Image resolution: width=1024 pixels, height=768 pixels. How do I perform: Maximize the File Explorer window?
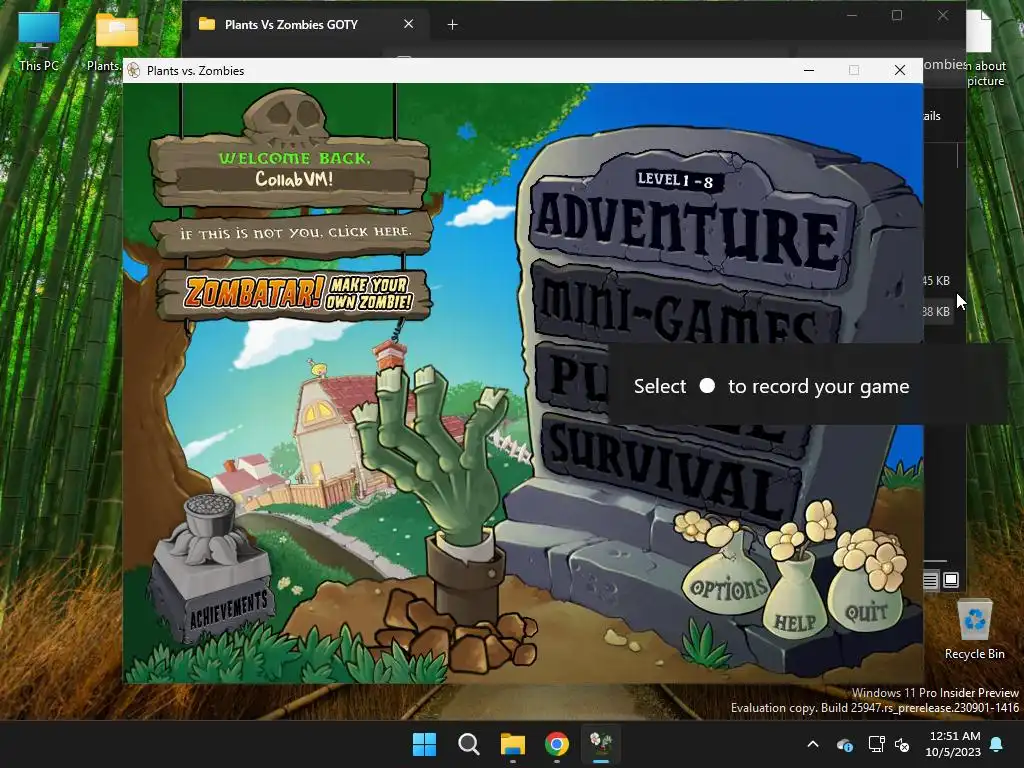[x=897, y=16]
